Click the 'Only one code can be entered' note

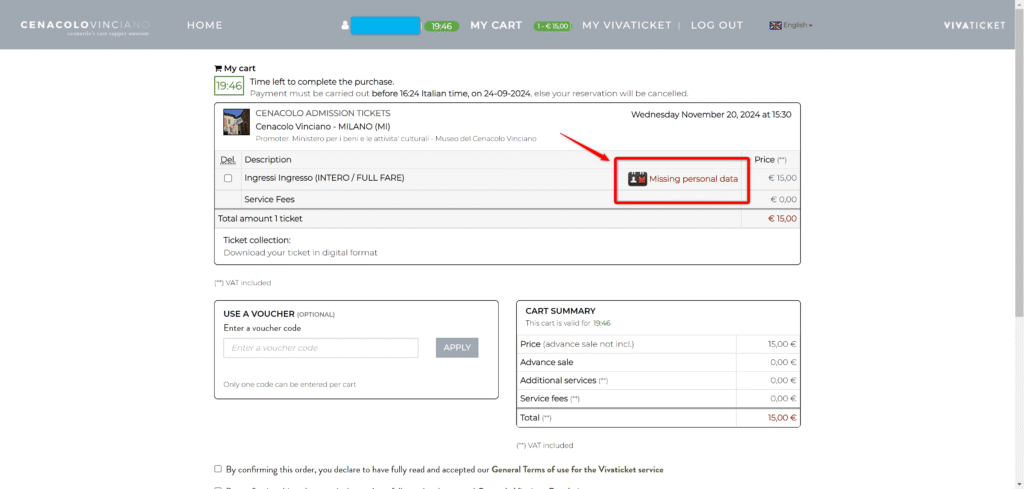pos(289,385)
